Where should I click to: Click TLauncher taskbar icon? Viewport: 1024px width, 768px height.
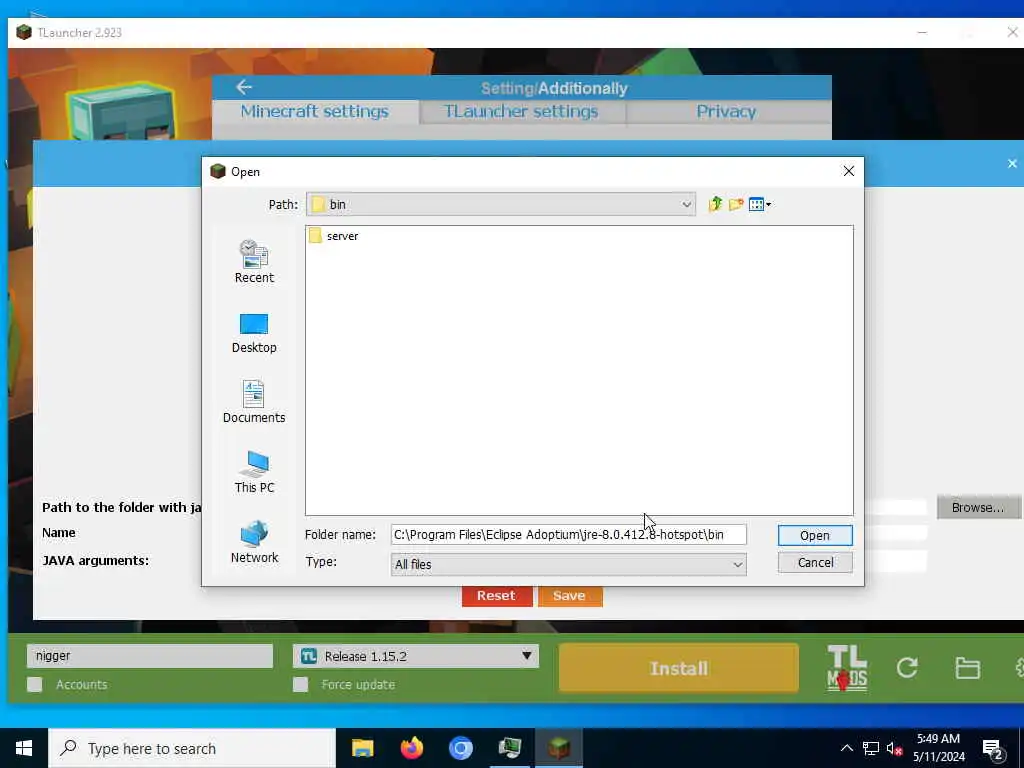[x=559, y=748]
